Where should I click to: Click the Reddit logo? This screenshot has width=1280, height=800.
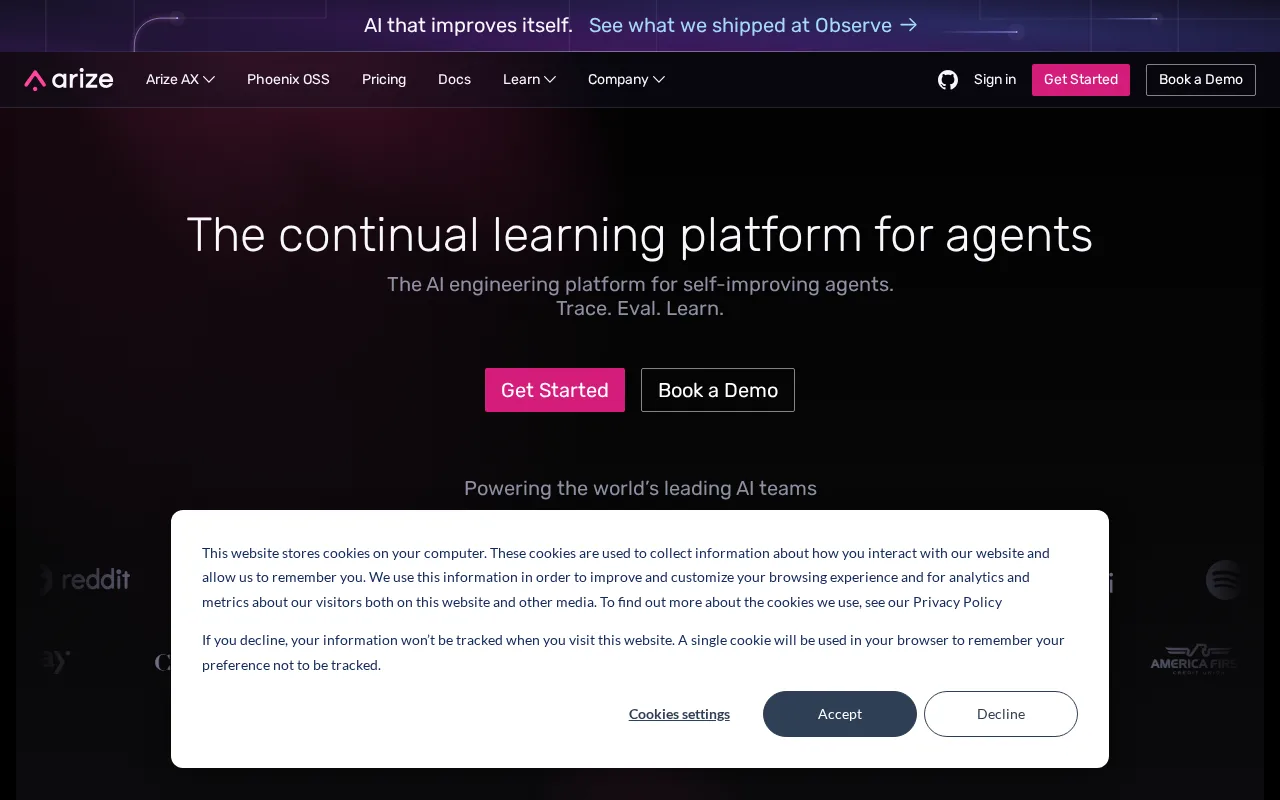pos(86,580)
